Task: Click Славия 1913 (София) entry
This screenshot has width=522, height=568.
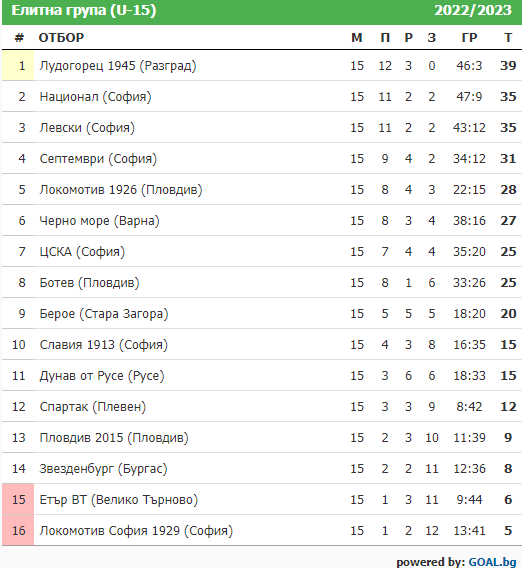Action: [104, 345]
